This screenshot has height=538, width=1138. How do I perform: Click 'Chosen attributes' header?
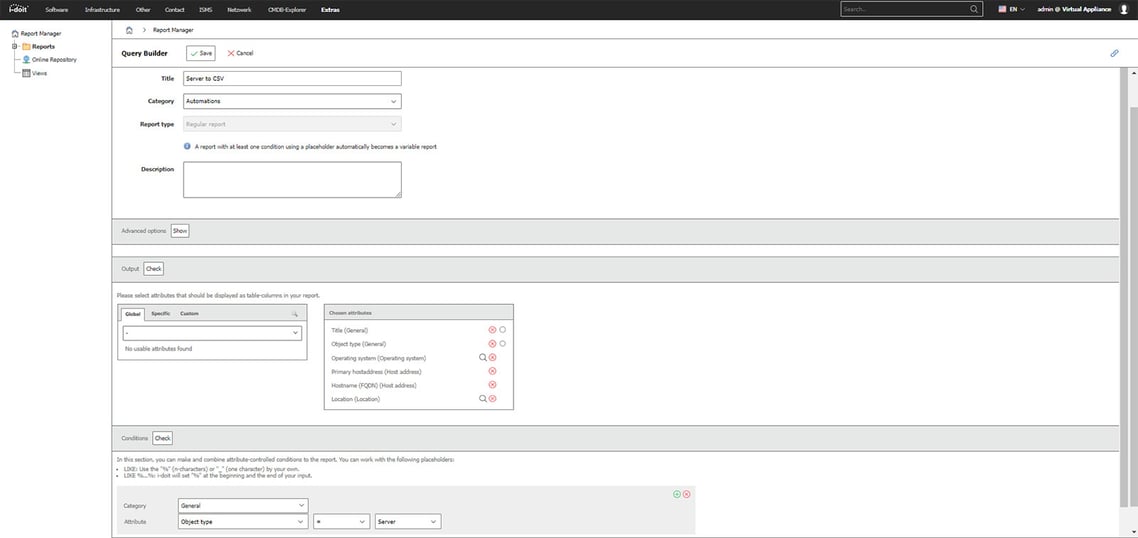351,313
